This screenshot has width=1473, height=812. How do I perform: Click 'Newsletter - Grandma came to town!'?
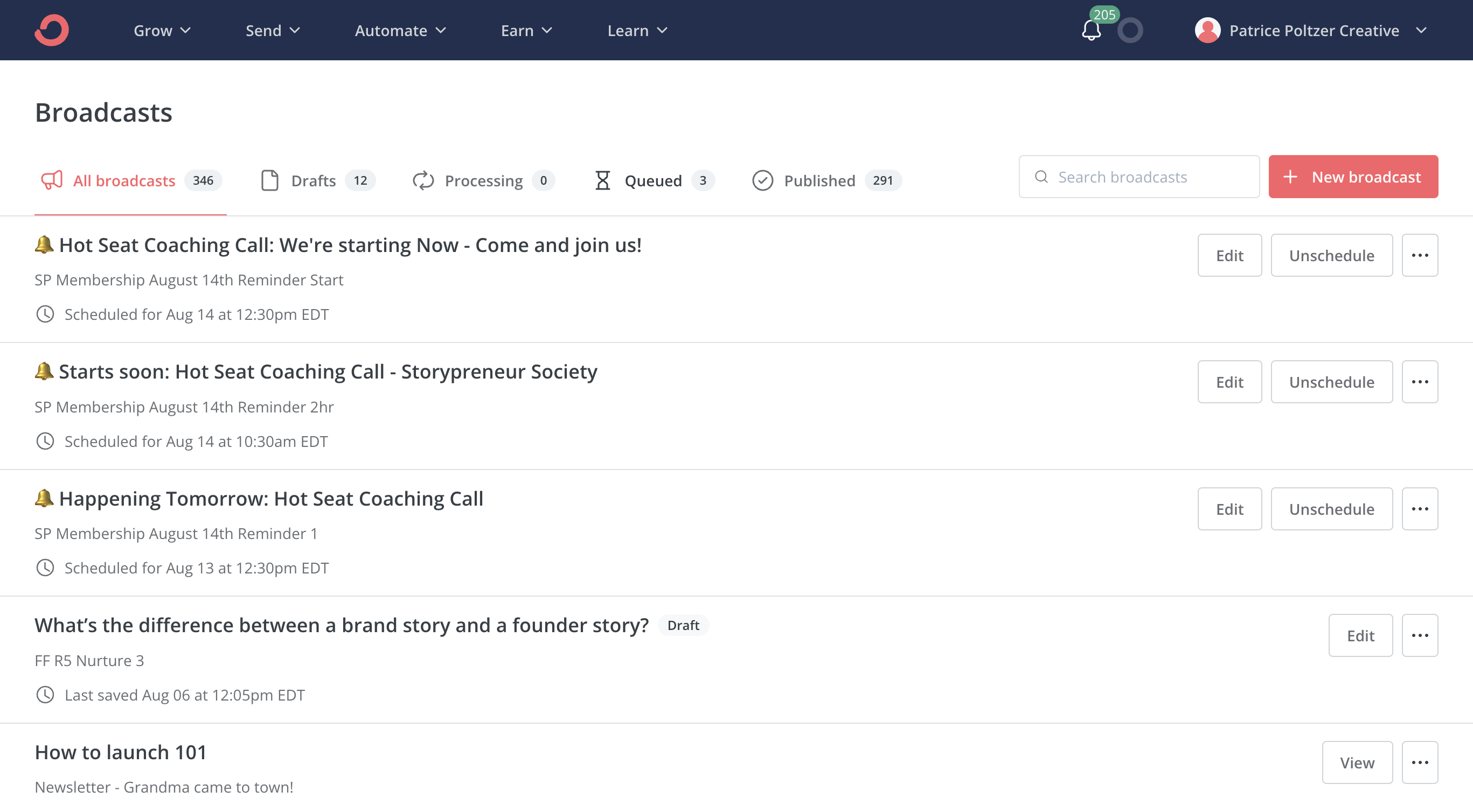click(164, 787)
